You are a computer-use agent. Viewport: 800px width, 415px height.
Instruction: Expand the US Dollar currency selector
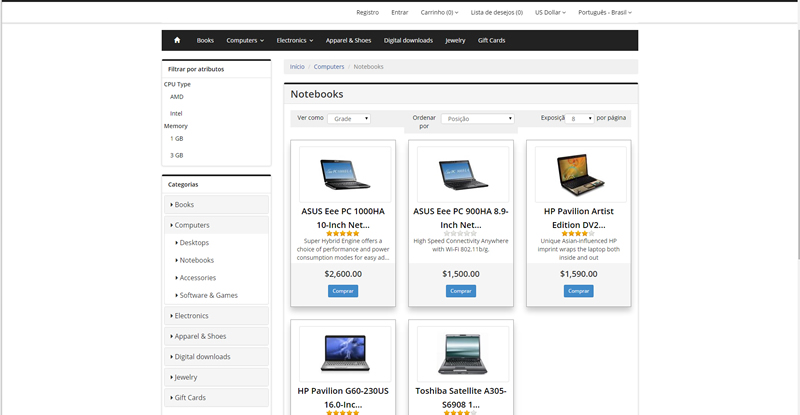click(550, 12)
